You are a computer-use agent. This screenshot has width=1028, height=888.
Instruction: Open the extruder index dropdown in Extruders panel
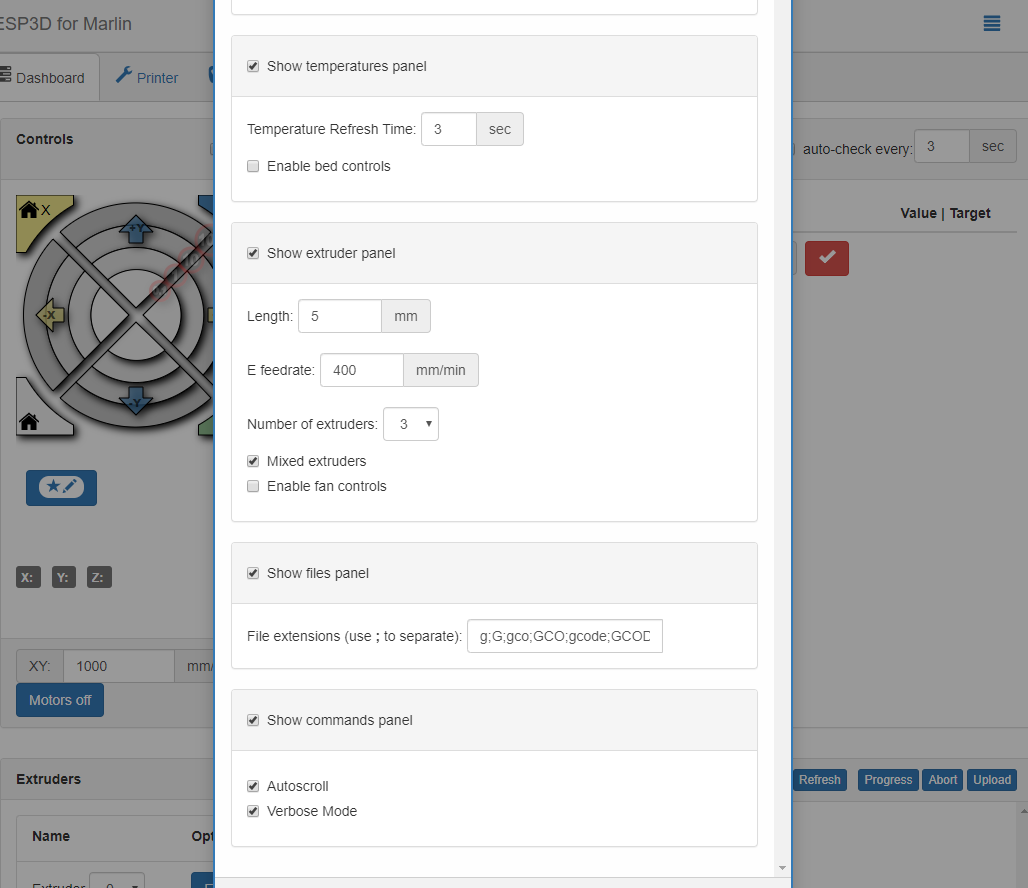pyautogui.click(x=117, y=882)
